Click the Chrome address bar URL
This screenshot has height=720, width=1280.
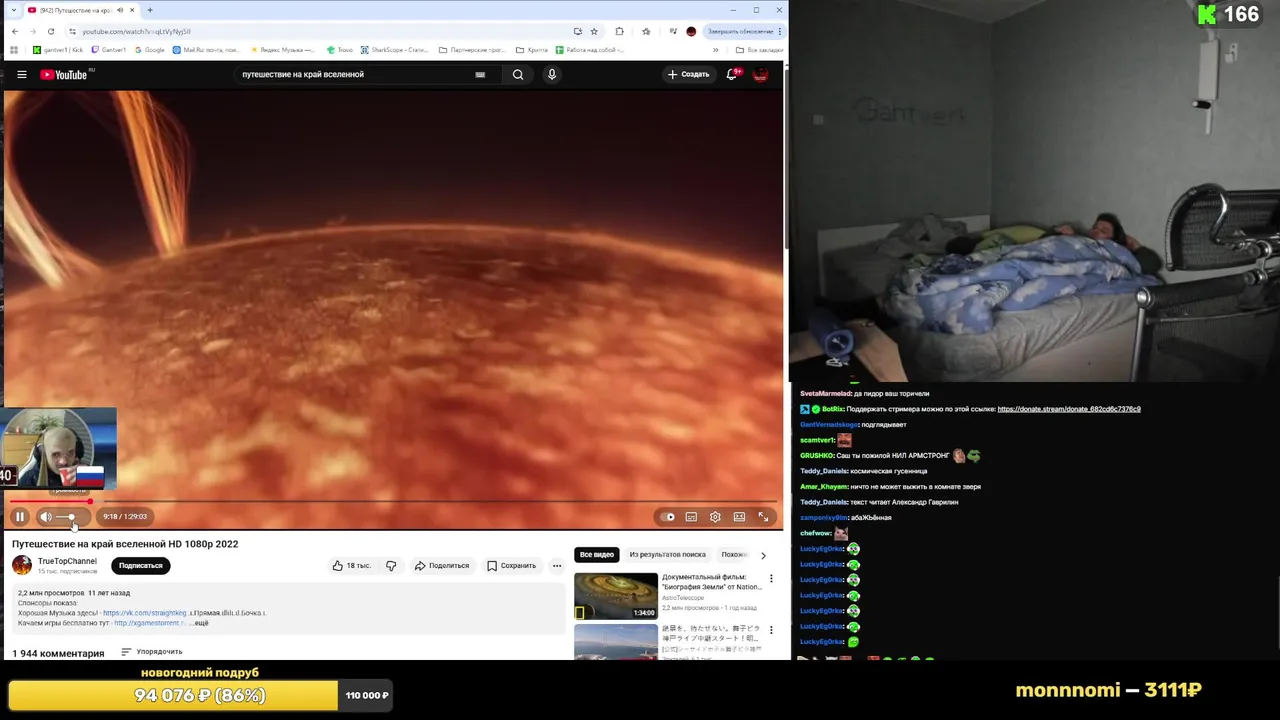pos(136,31)
